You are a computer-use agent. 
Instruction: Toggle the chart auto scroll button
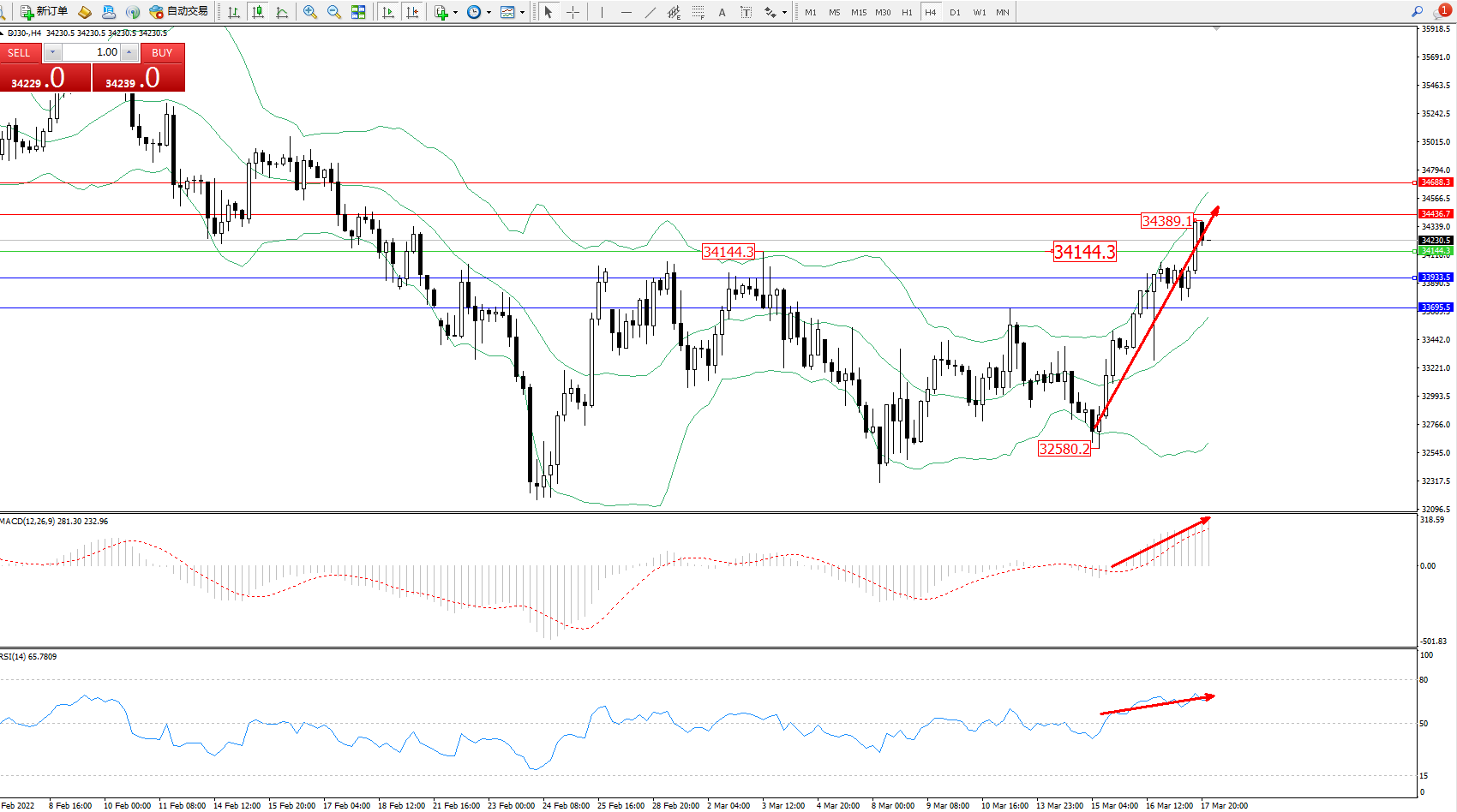coord(388,12)
